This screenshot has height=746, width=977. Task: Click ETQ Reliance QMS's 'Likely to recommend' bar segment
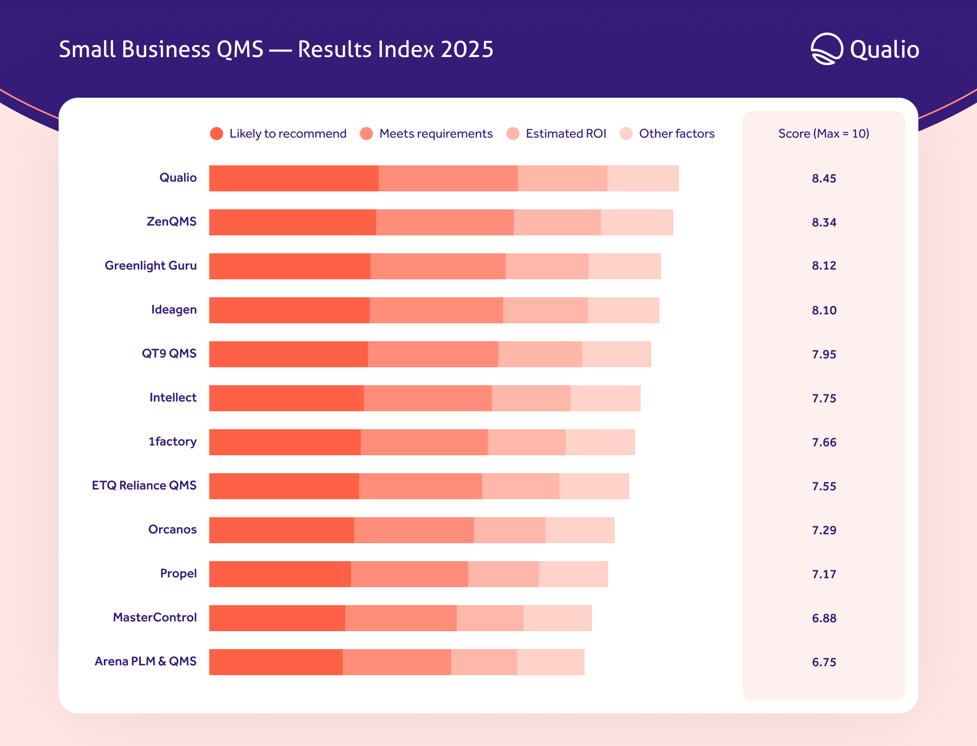(284, 486)
